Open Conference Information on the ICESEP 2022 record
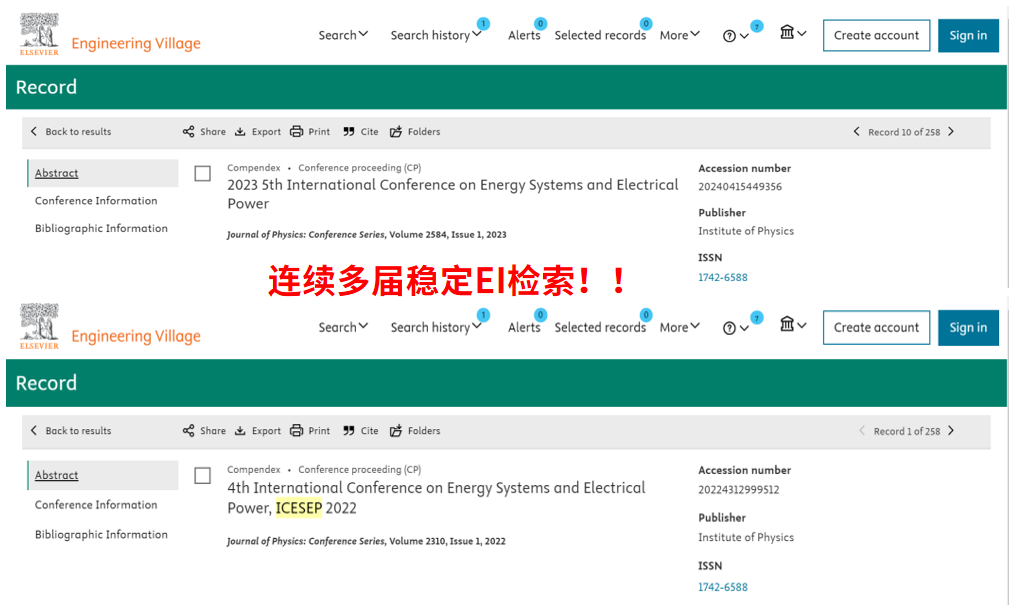The width and height of the screenshot is (1009, 614). [x=96, y=505]
